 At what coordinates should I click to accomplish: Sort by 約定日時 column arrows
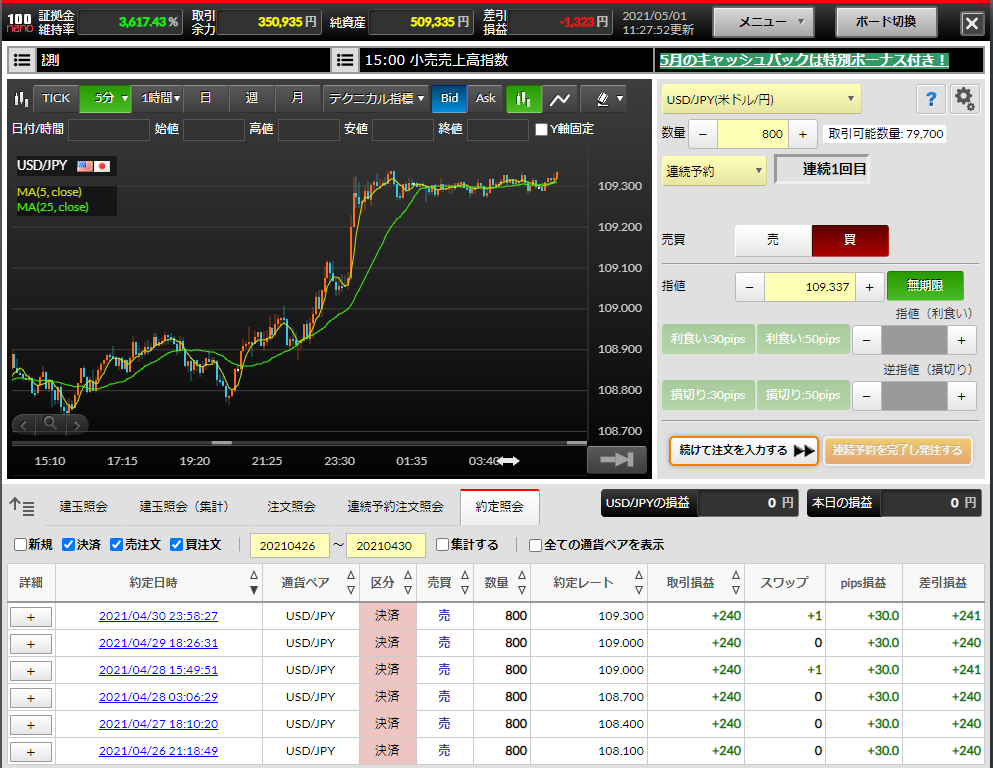pyautogui.click(x=254, y=582)
